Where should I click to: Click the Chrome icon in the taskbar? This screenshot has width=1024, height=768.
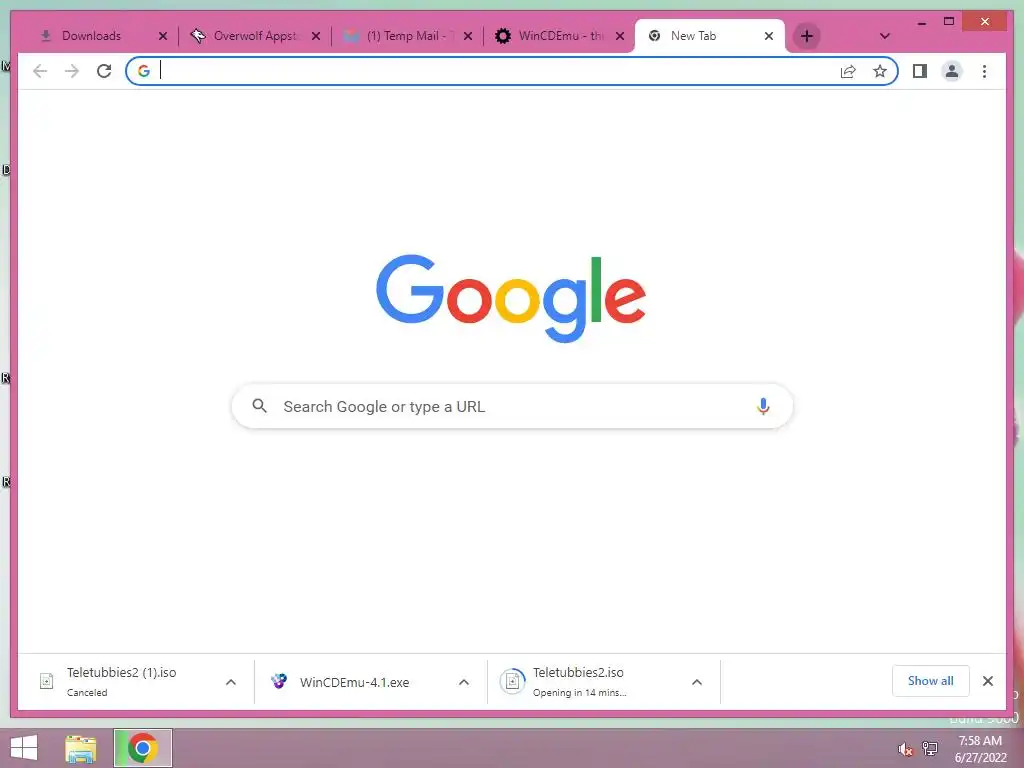click(142, 748)
